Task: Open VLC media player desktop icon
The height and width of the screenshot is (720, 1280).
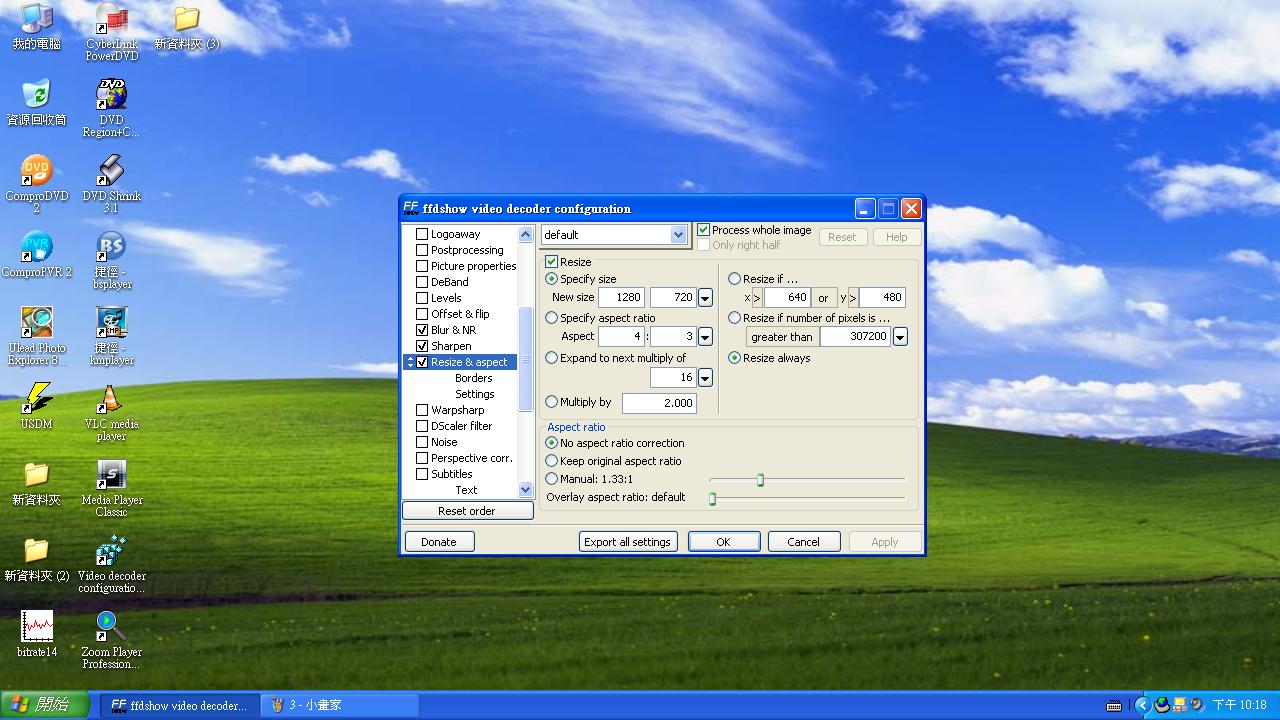Action: 110,402
